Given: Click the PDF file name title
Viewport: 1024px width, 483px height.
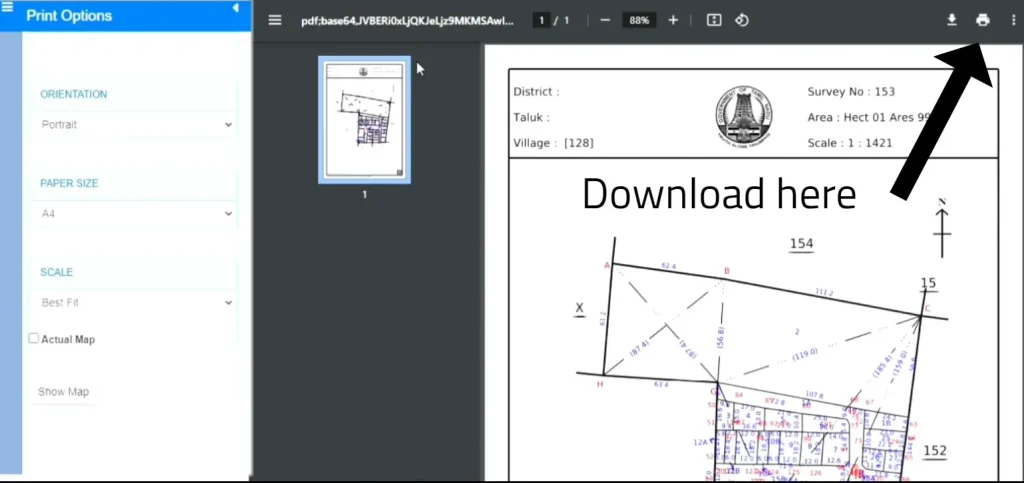Looking at the screenshot, I should (408, 21).
